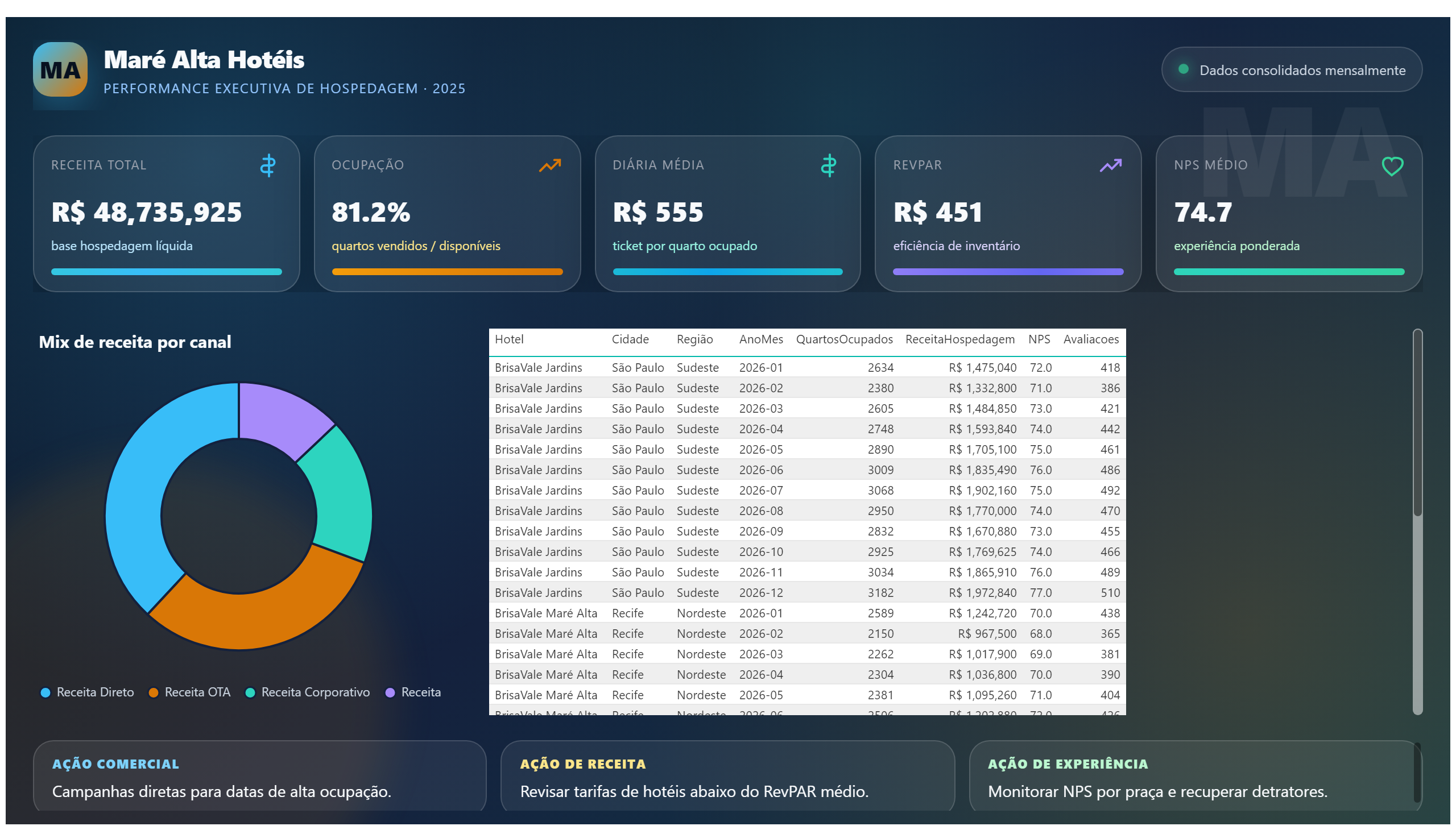This screenshot has height=830, width=1456.
Task: Sort table by Hotel column header
Action: (x=508, y=339)
